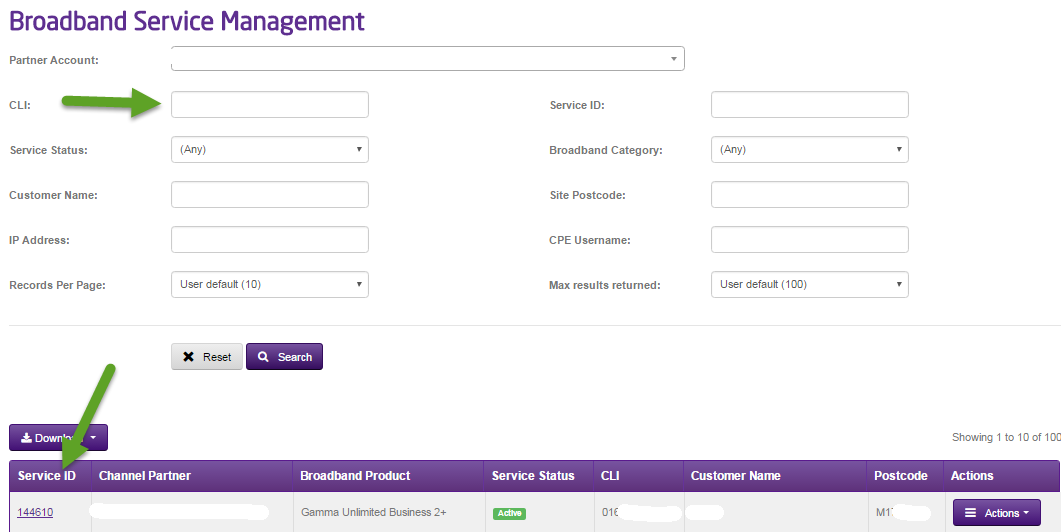Focus the CPE Username field

[809, 240]
